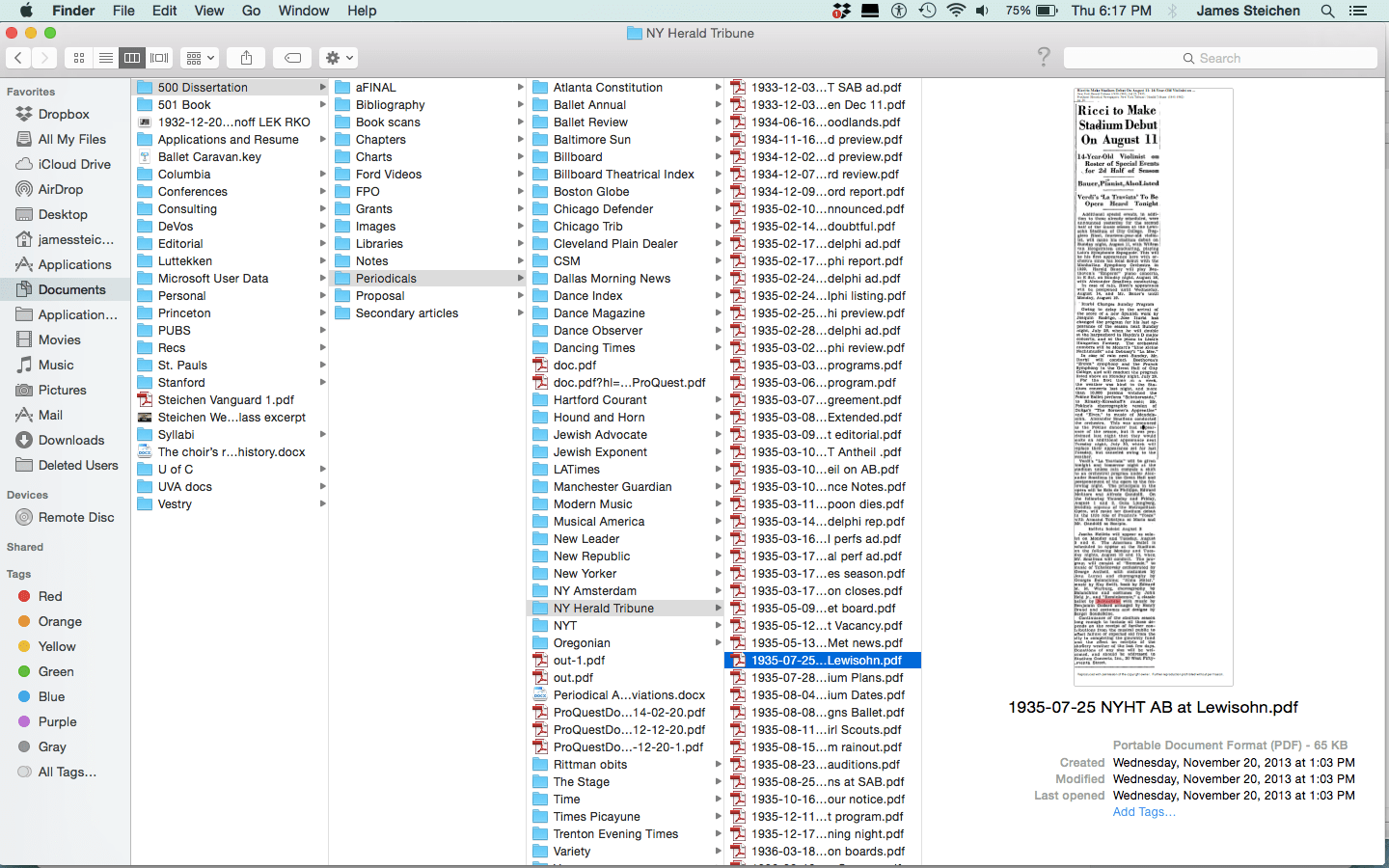Viewport: 1389px width, 868px height.
Task: Go back with the toolbar back arrow
Action: (19, 58)
